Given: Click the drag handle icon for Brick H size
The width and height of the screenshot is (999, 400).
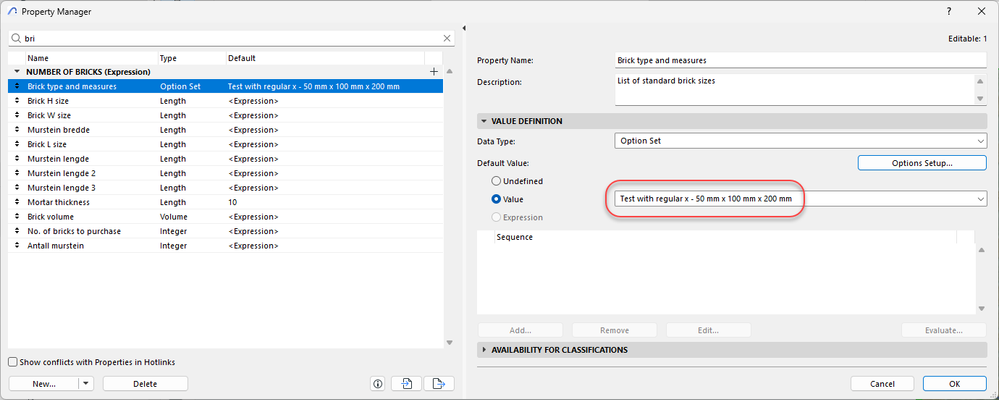Looking at the screenshot, I should pos(16,101).
